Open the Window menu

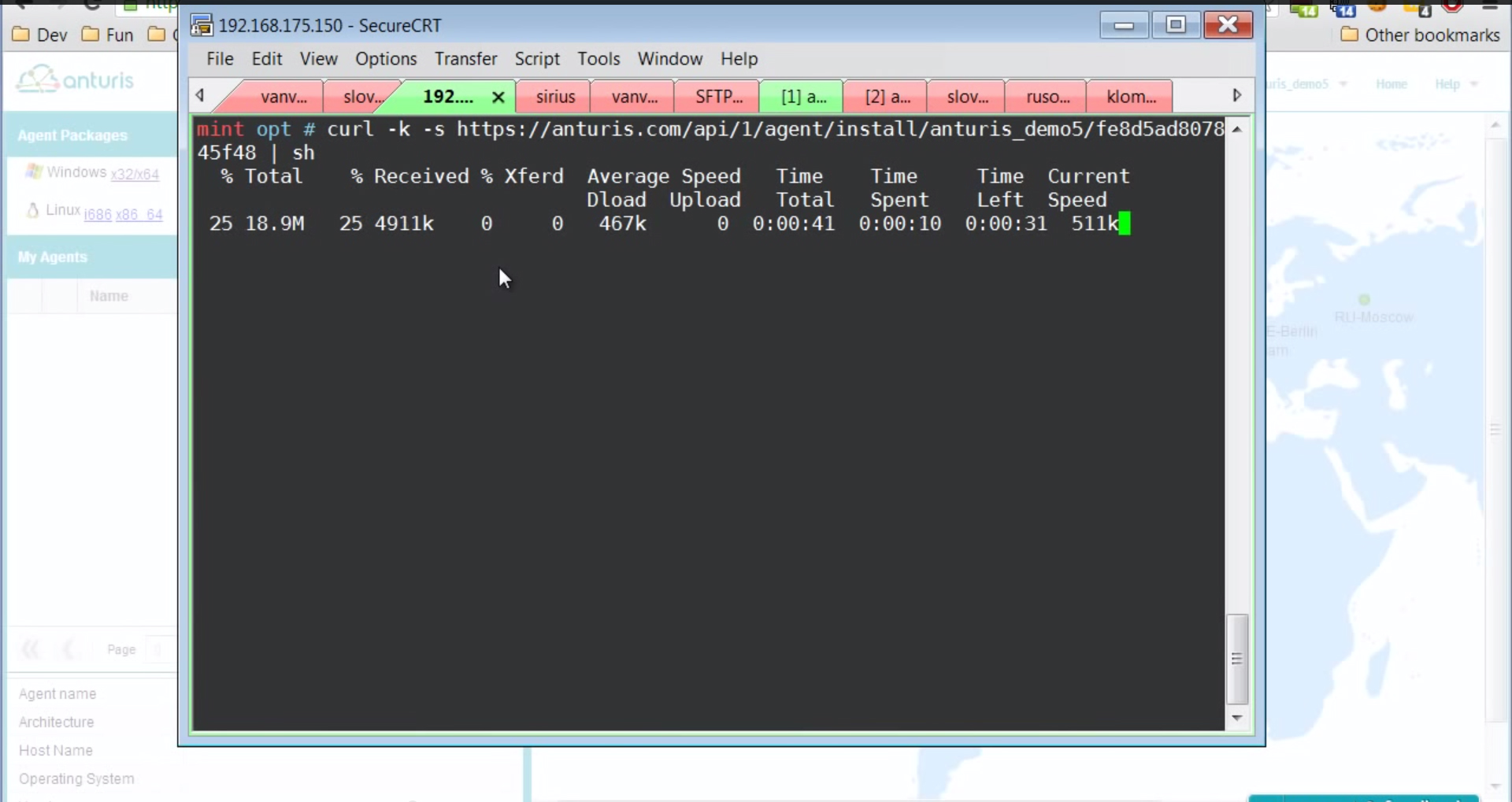coord(670,59)
